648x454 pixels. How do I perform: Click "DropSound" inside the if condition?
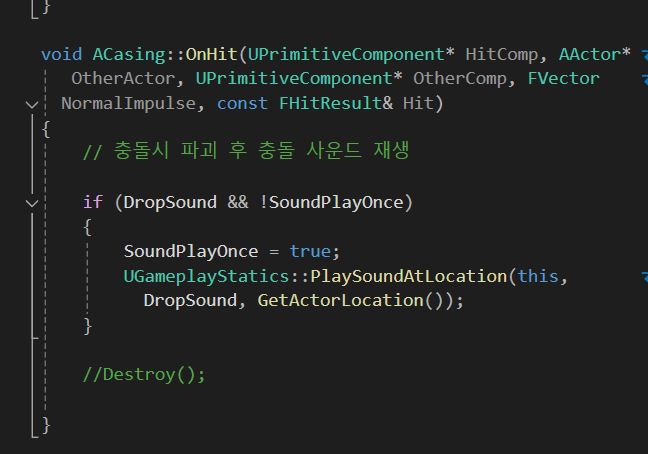pos(170,202)
